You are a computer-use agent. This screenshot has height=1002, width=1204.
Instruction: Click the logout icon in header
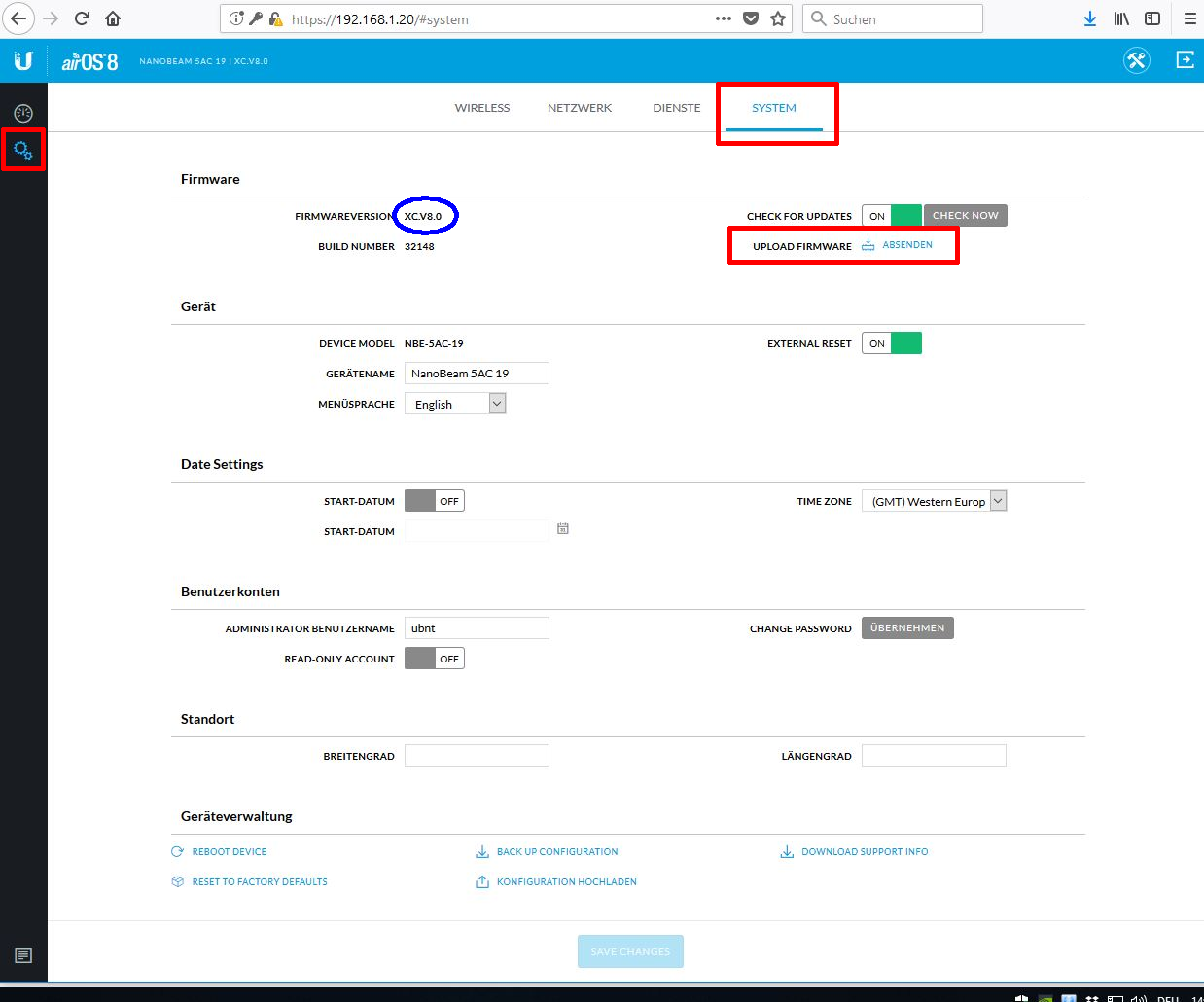pos(1185,60)
